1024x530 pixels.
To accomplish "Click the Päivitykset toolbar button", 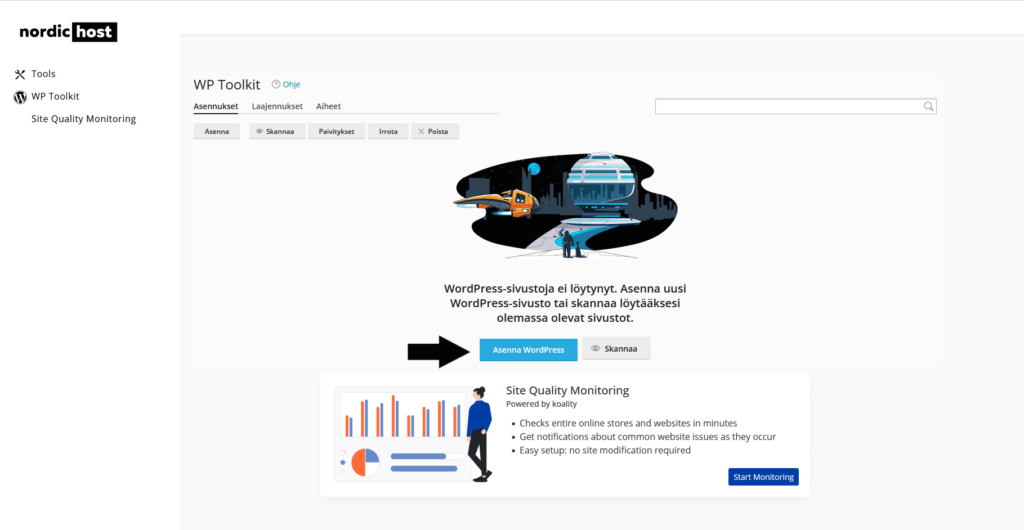I will (x=336, y=131).
